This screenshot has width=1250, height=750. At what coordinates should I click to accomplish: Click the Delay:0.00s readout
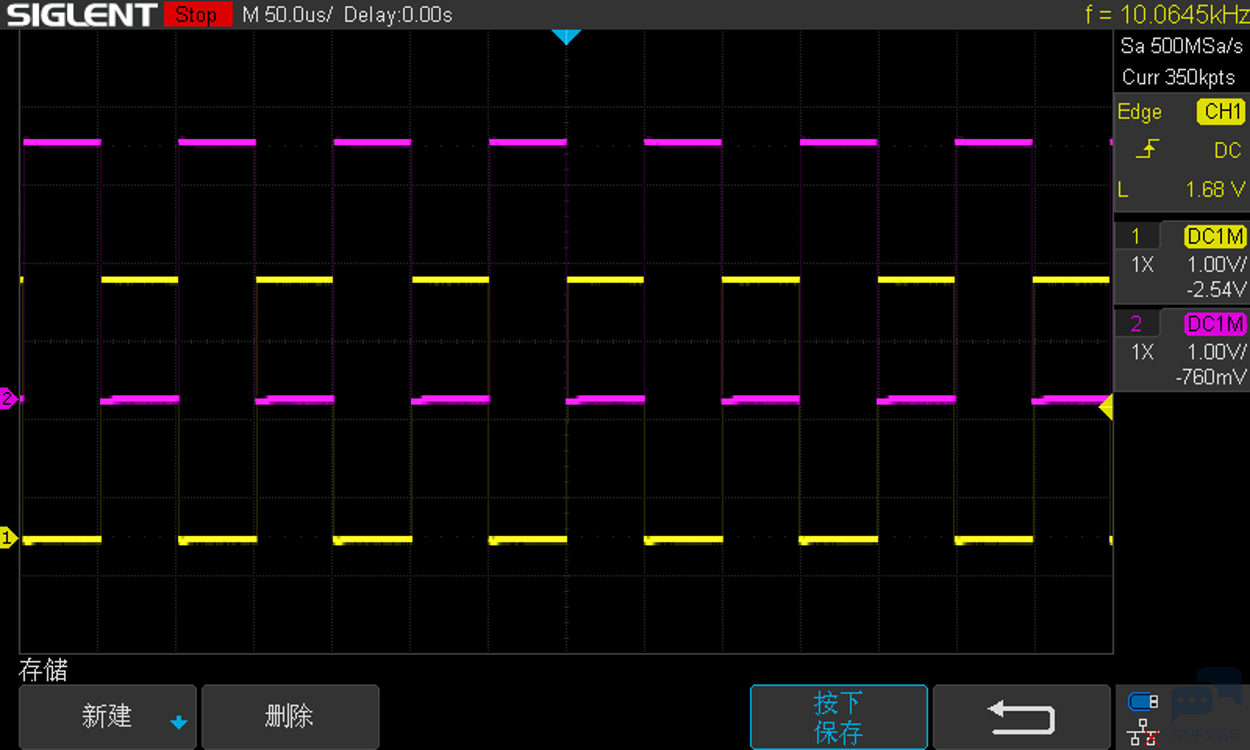[398, 15]
